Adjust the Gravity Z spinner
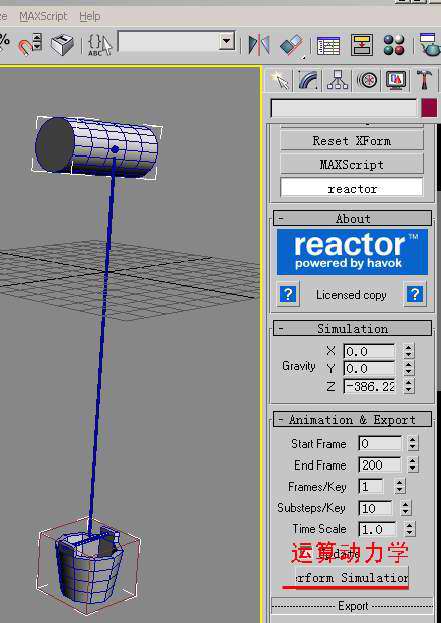Screen dimensions: 441x623 point(408,386)
